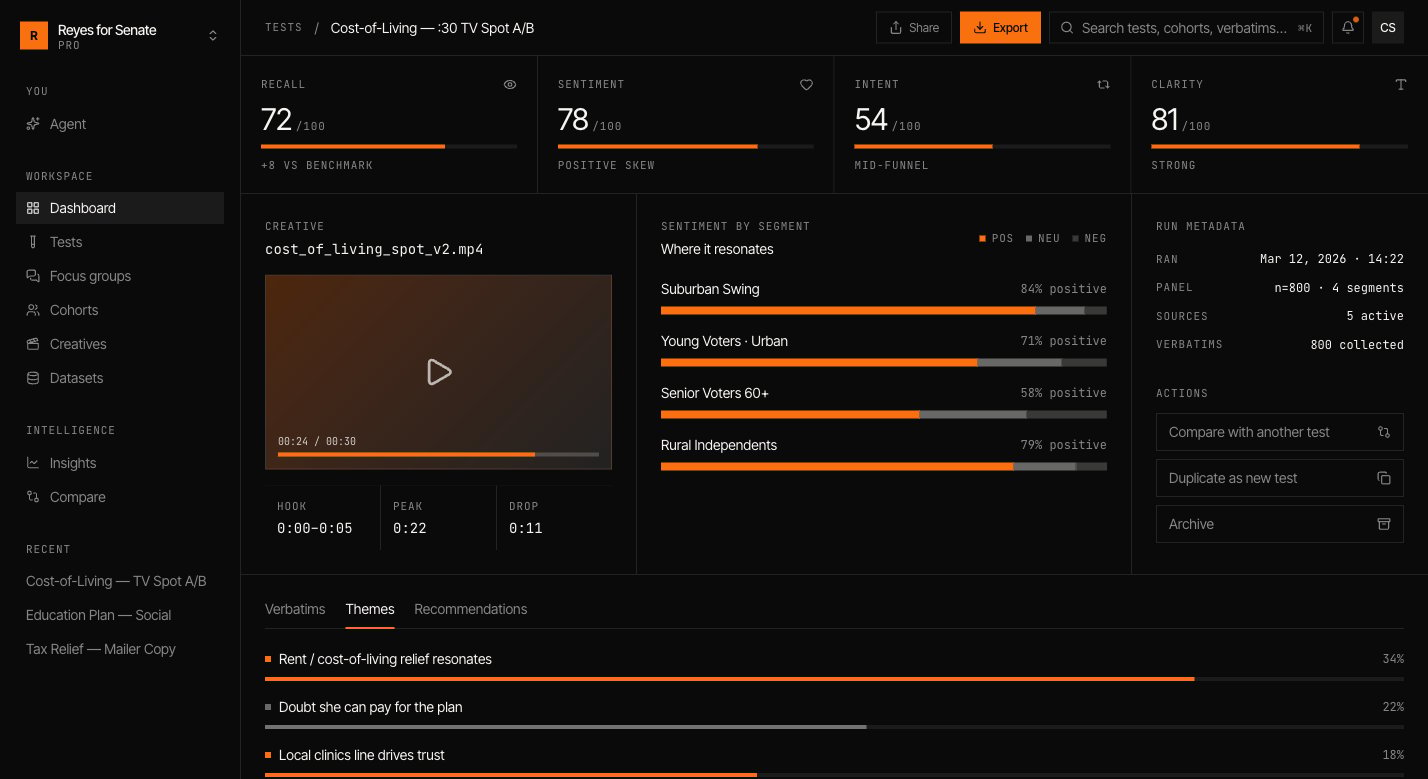Image resolution: width=1428 pixels, height=779 pixels.
Task: Click the CS user avatar
Action: click(1388, 28)
